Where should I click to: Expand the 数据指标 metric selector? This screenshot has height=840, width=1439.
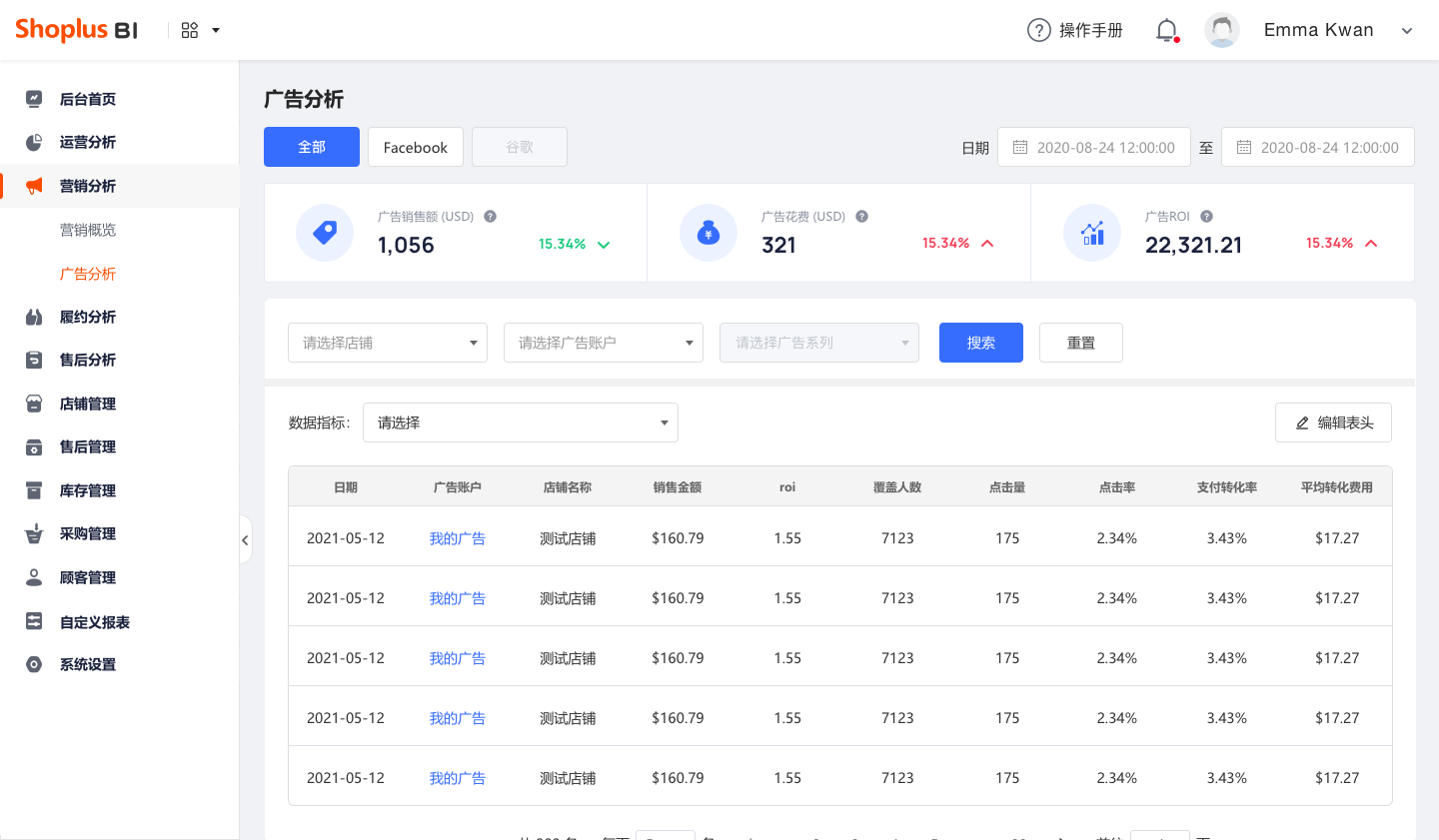pyautogui.click(x=520, y=422)
